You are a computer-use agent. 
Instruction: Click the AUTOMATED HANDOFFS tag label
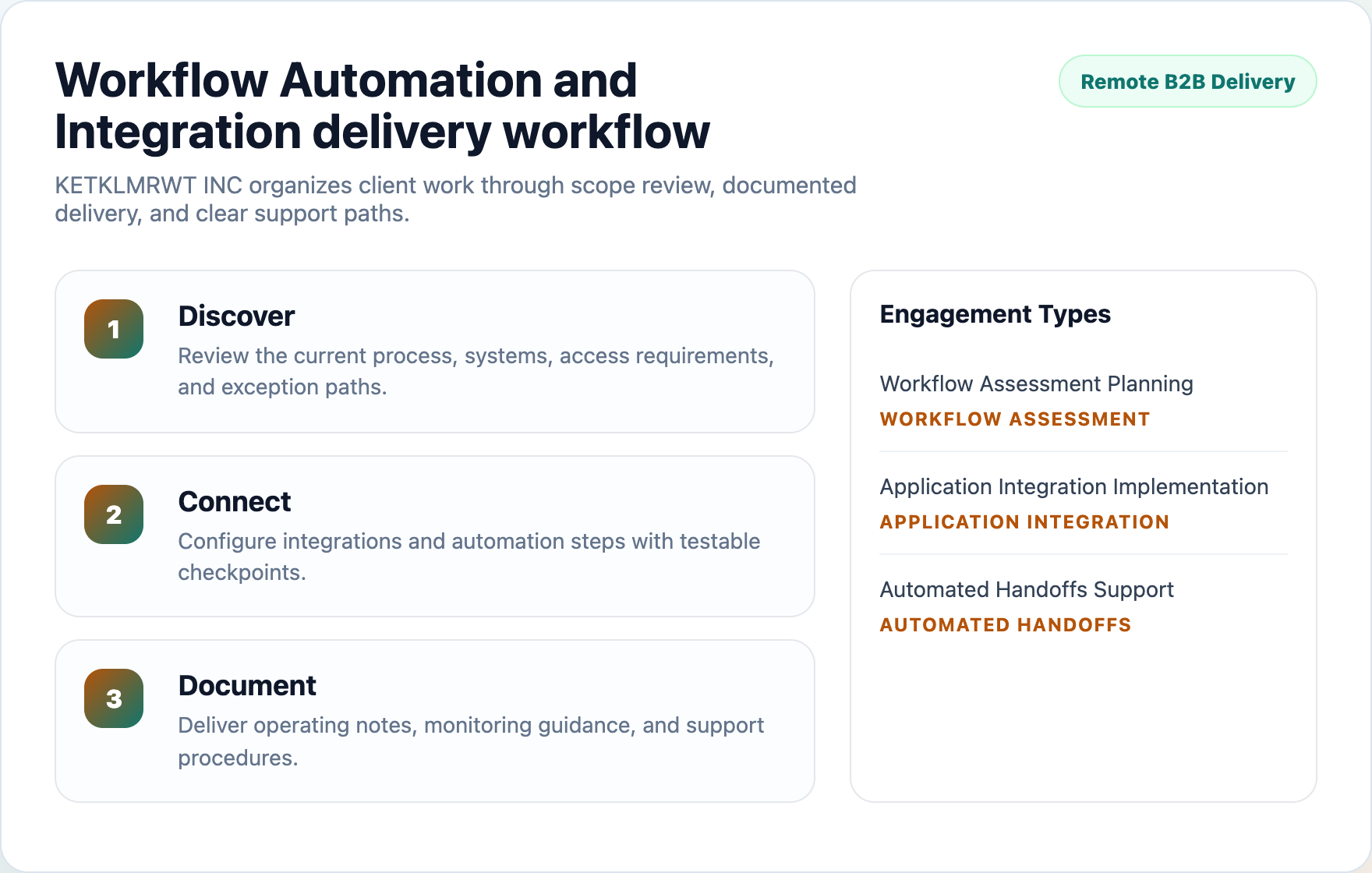point(1005,625)
